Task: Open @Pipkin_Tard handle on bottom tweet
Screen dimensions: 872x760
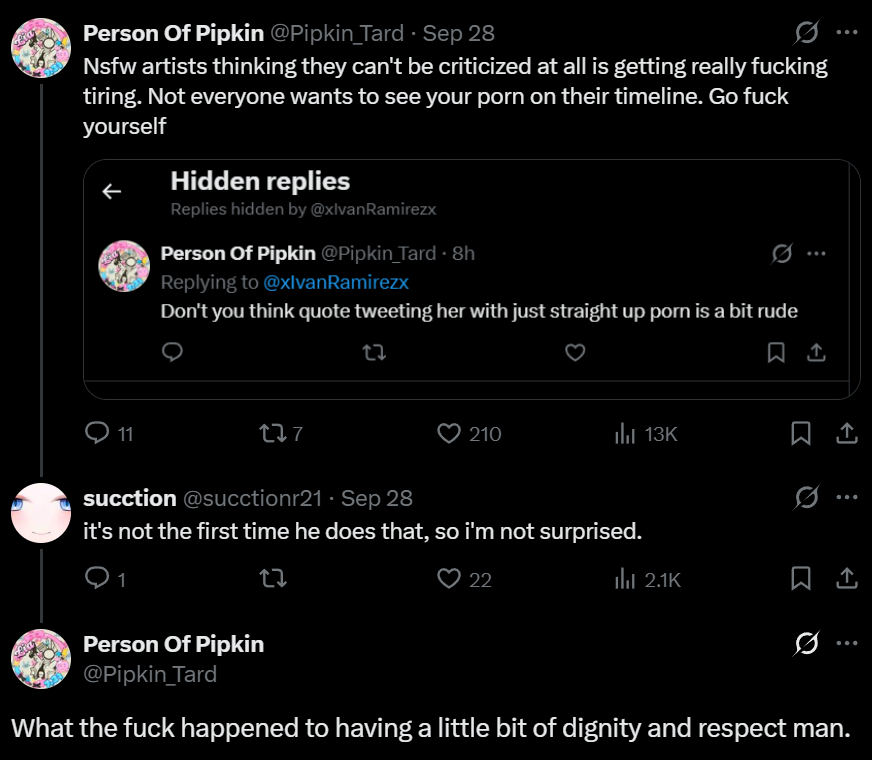Action: click(150, 674)
